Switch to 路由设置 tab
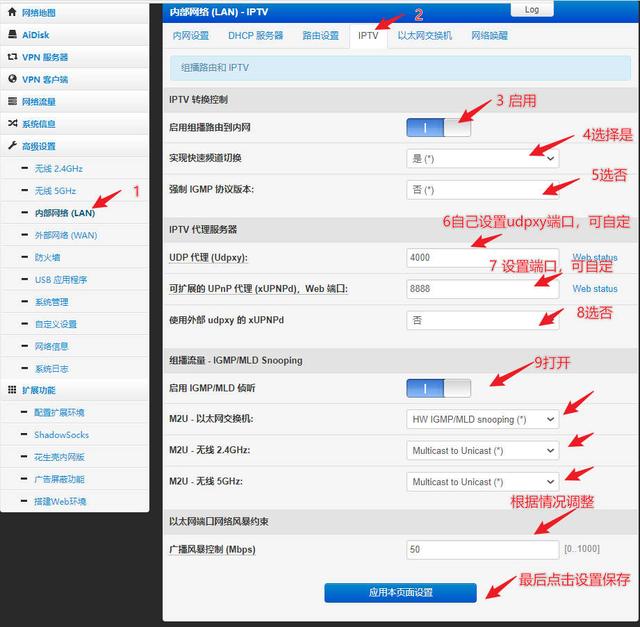Viewport: 640px width, 627px height. pos(320,35)
